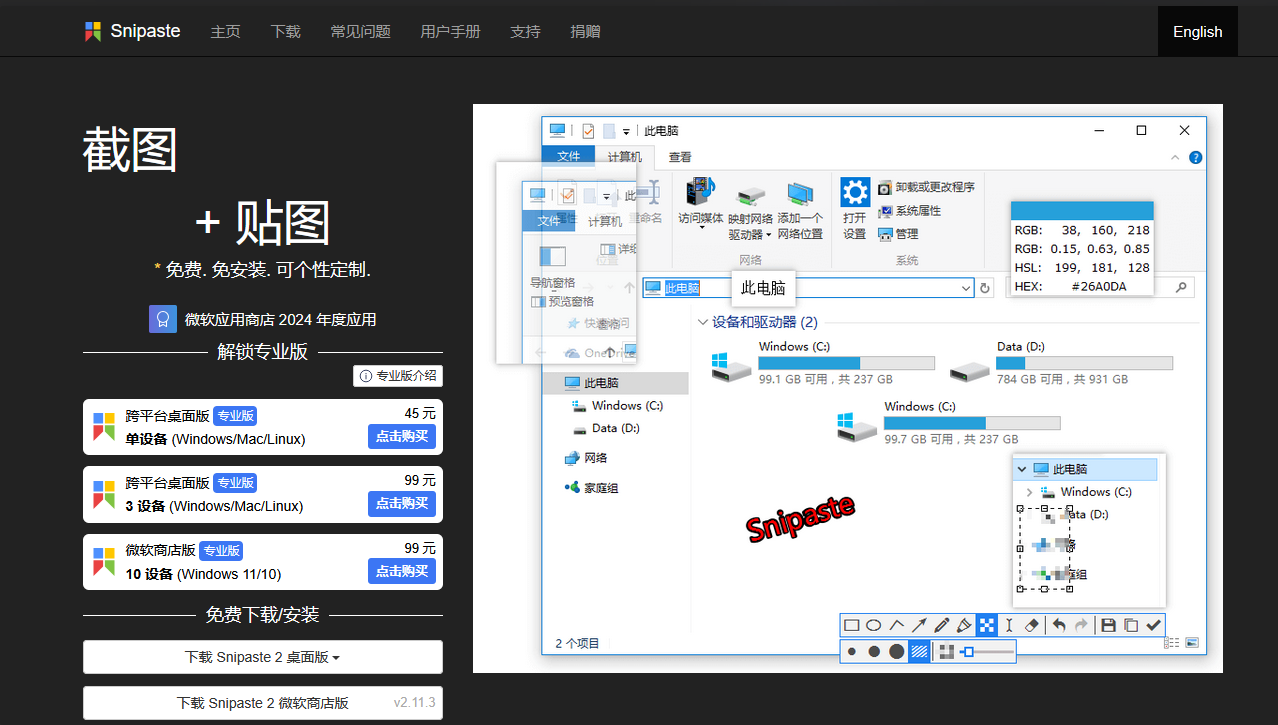The height and width of the screenshot is (725, 1278).
Task: Click the mosaic strength slider handle
Action: click(x=967, y=652)
